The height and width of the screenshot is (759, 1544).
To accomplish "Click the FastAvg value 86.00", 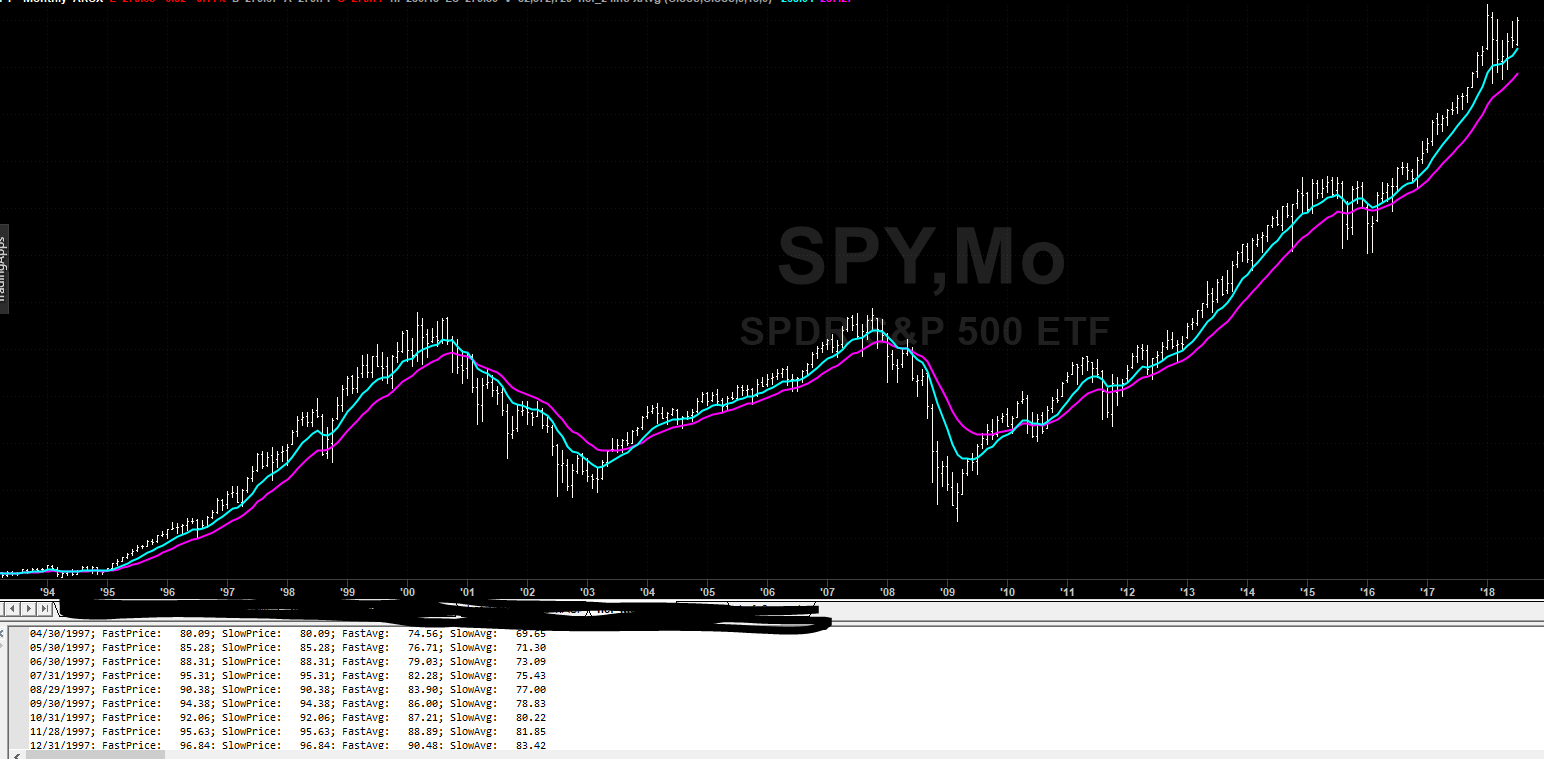I will pos(425,703).
